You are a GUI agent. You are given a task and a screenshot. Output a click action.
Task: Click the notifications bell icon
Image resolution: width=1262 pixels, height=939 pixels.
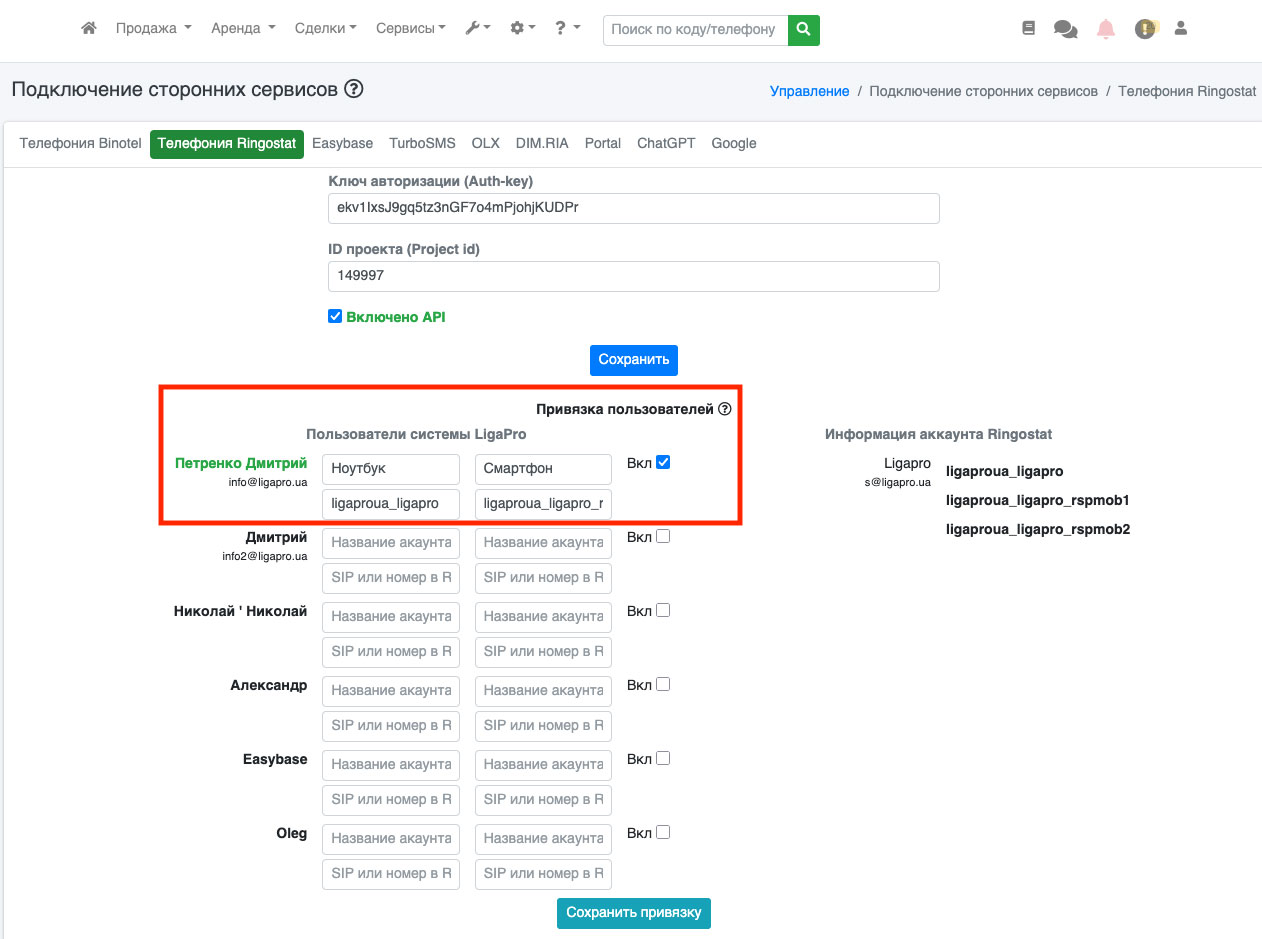[1106, 29]
